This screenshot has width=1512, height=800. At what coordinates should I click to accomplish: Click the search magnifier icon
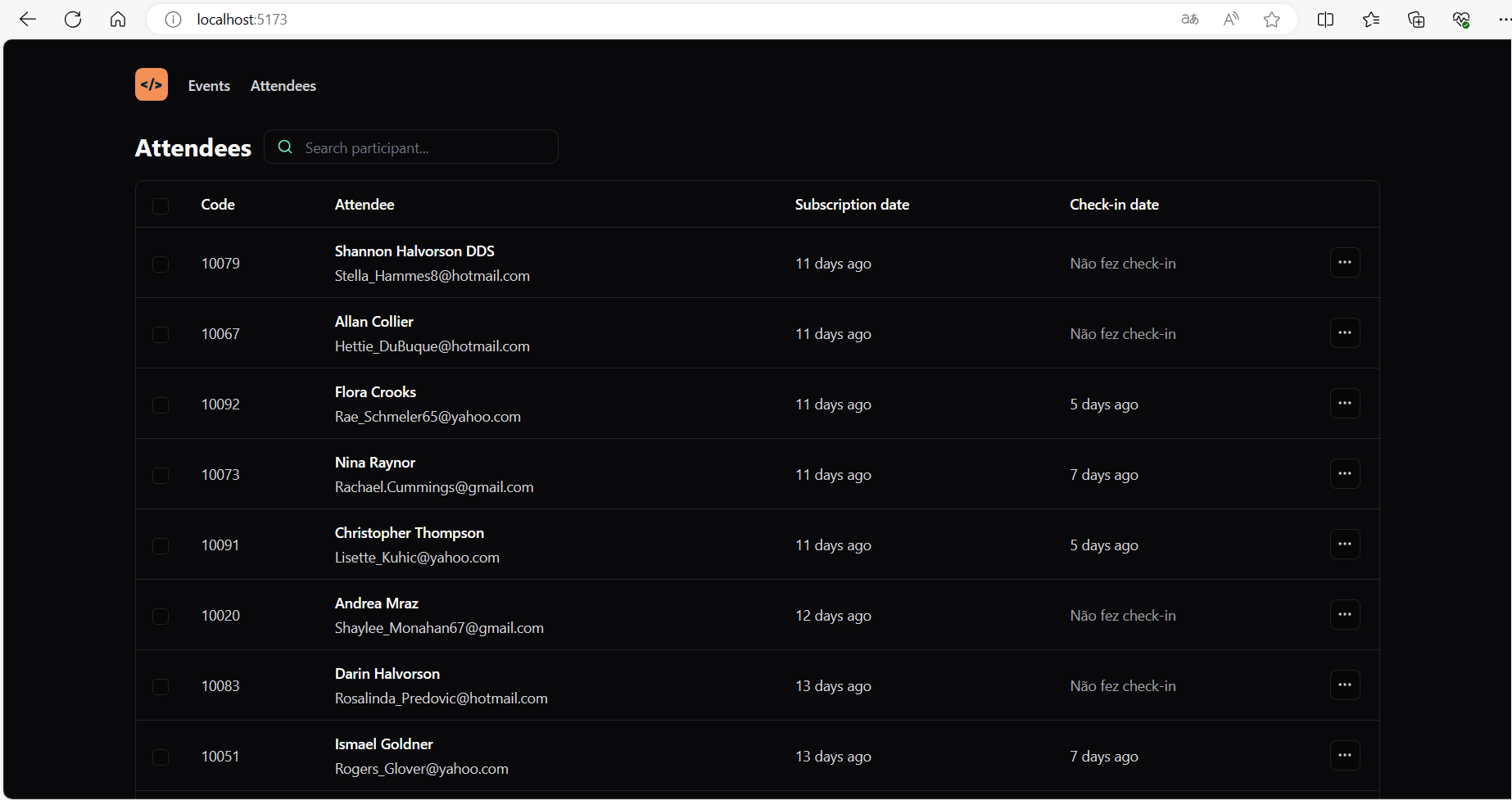tap(285, 147)
